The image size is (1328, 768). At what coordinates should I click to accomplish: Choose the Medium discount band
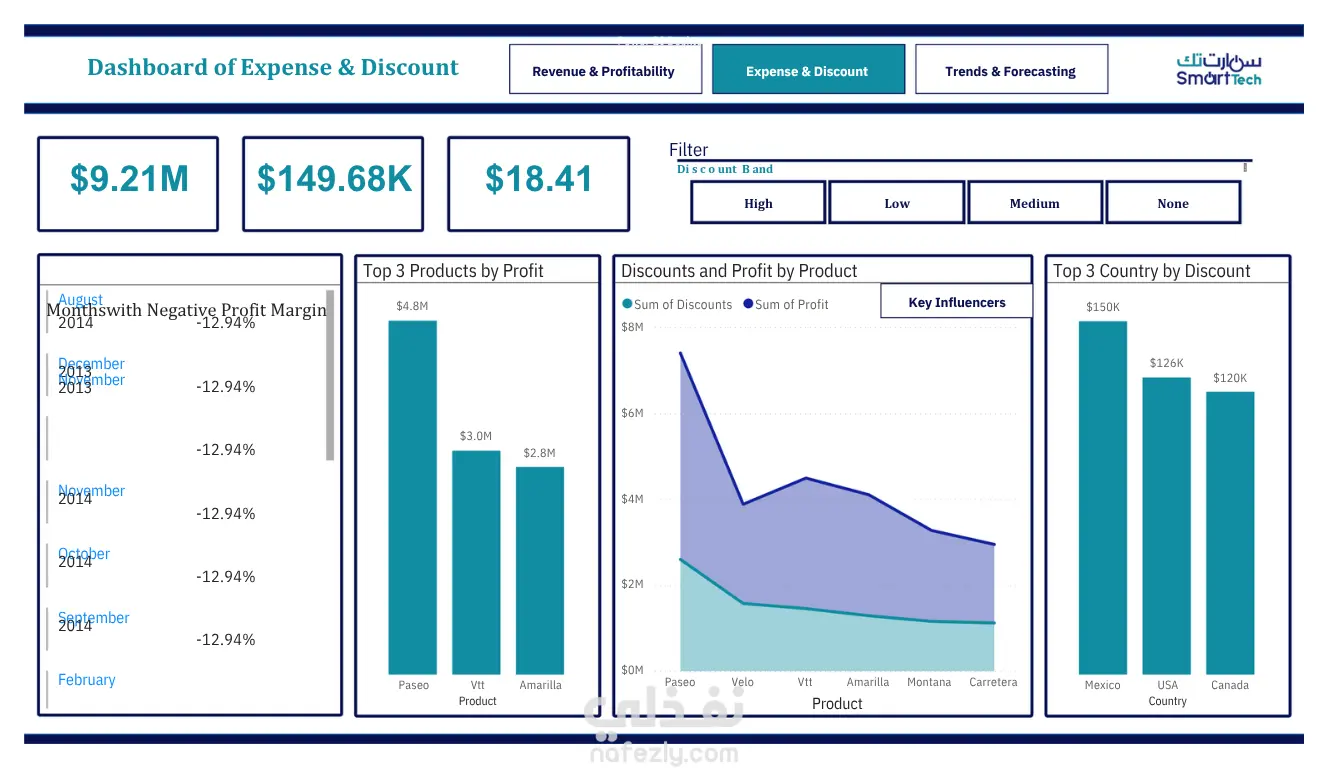click(x=1035, y=203)
